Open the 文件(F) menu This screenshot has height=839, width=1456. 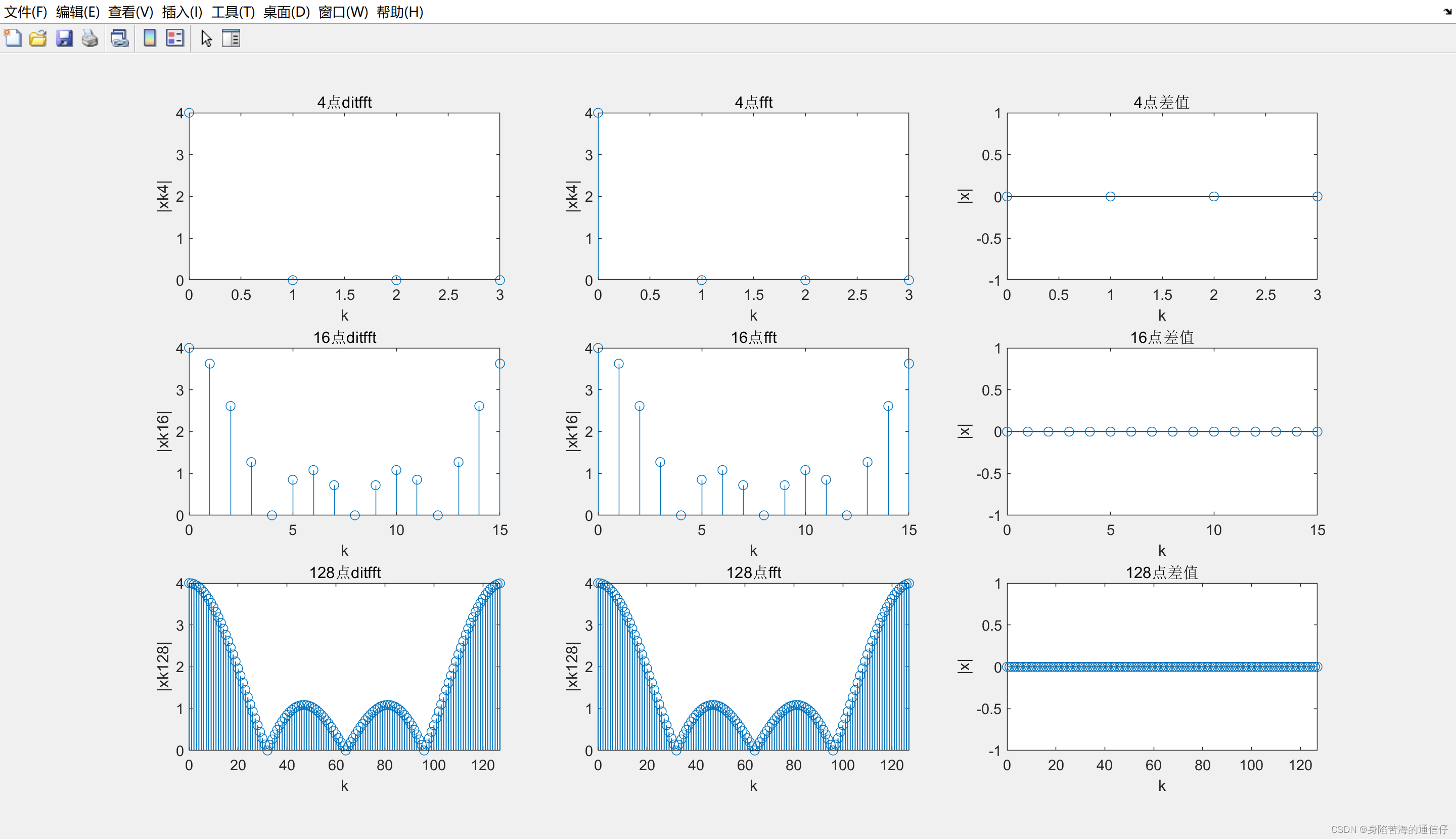25,12
